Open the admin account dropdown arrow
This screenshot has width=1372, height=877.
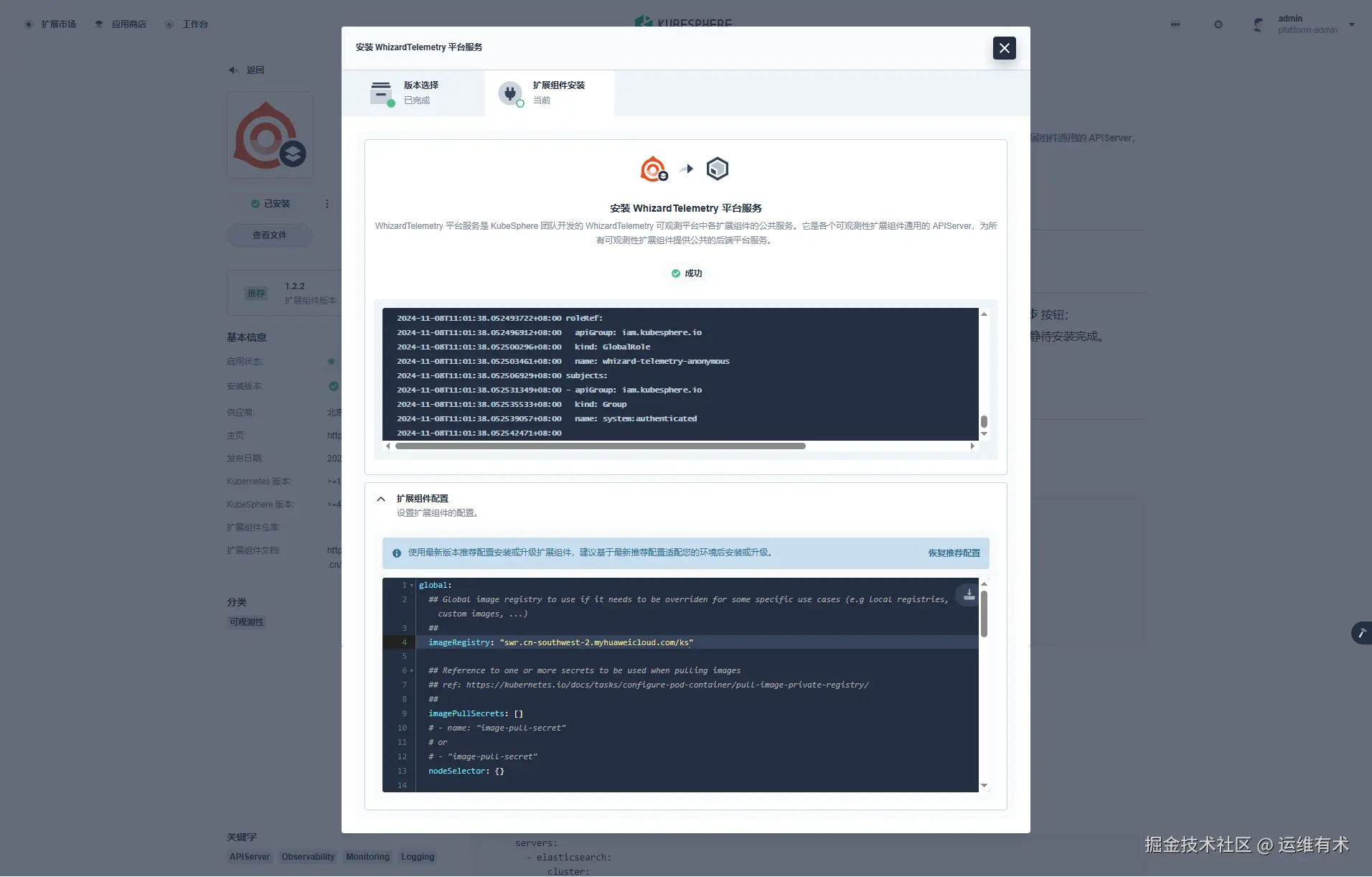[x=1352, y=24]
